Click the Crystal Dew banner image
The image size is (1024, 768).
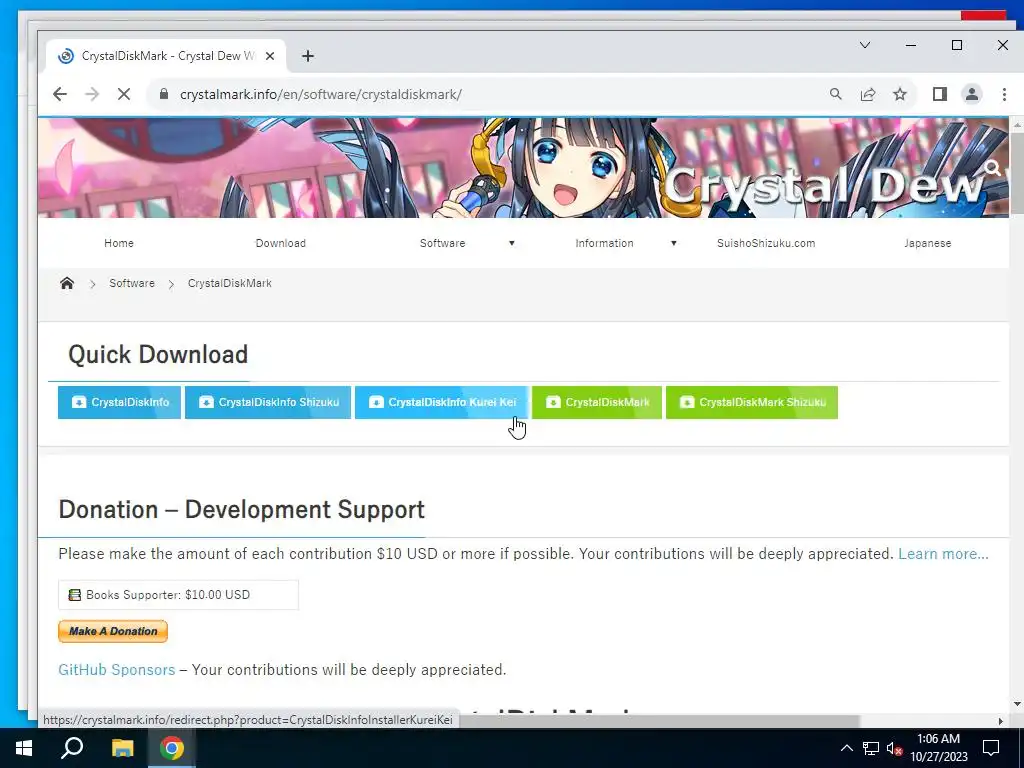click(x=522, y=168)
